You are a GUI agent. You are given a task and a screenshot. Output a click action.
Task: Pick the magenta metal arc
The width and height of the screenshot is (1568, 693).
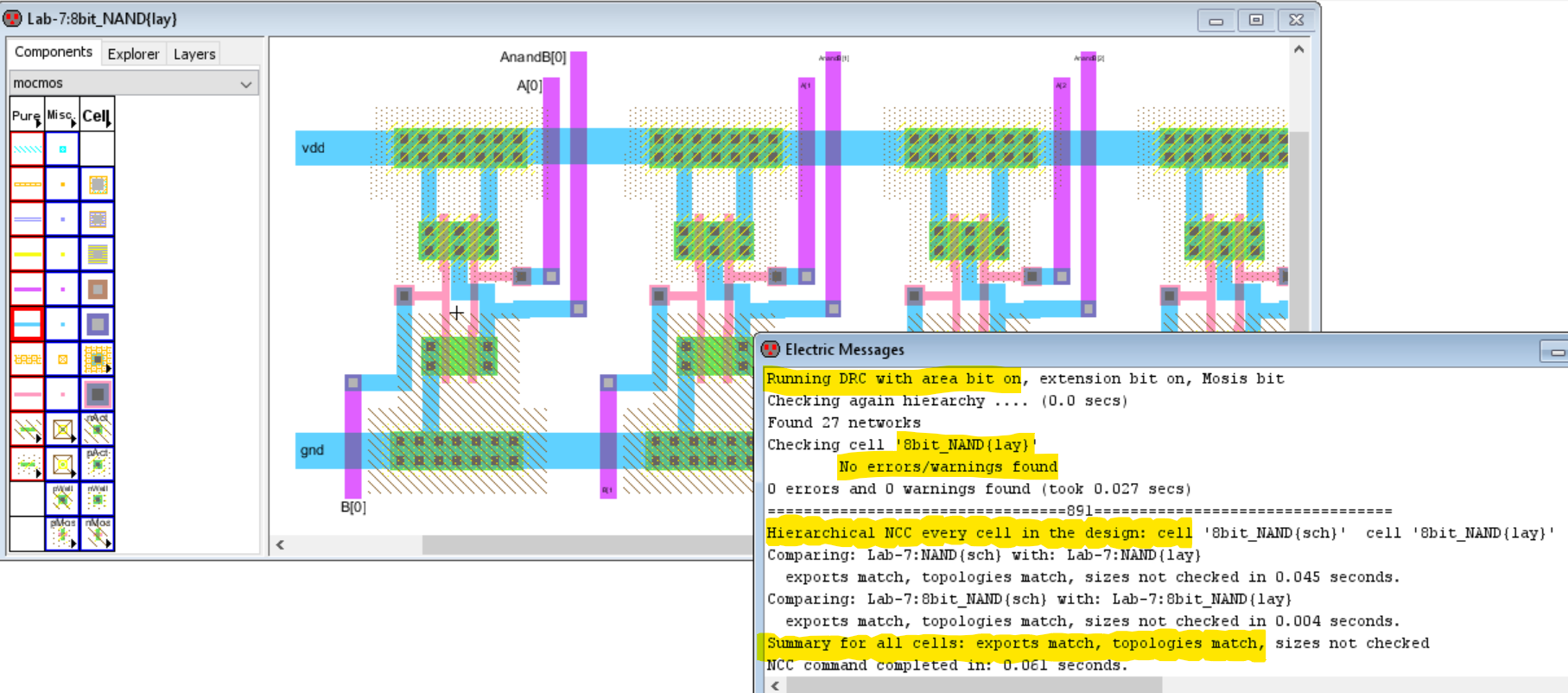pyautogui.click(x=27, y=289)
